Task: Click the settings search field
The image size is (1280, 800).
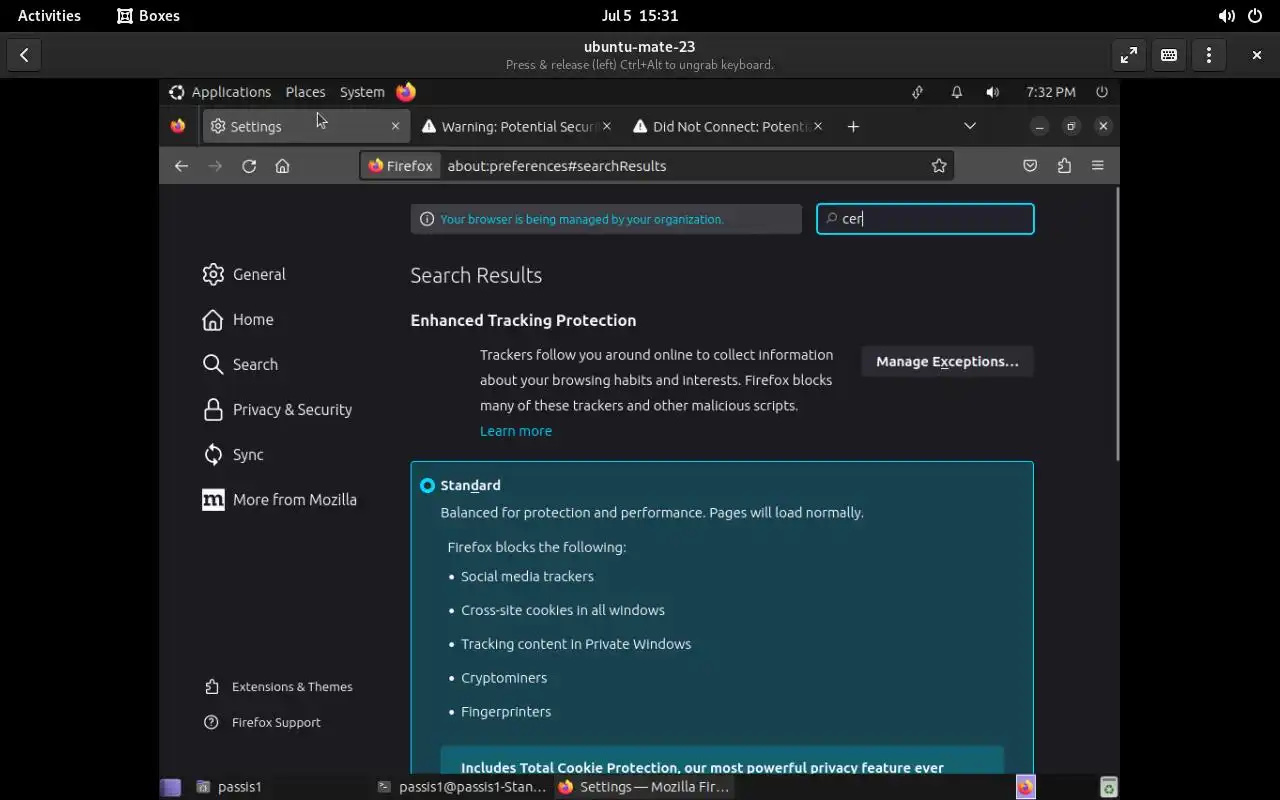Action: coord(925,219)
